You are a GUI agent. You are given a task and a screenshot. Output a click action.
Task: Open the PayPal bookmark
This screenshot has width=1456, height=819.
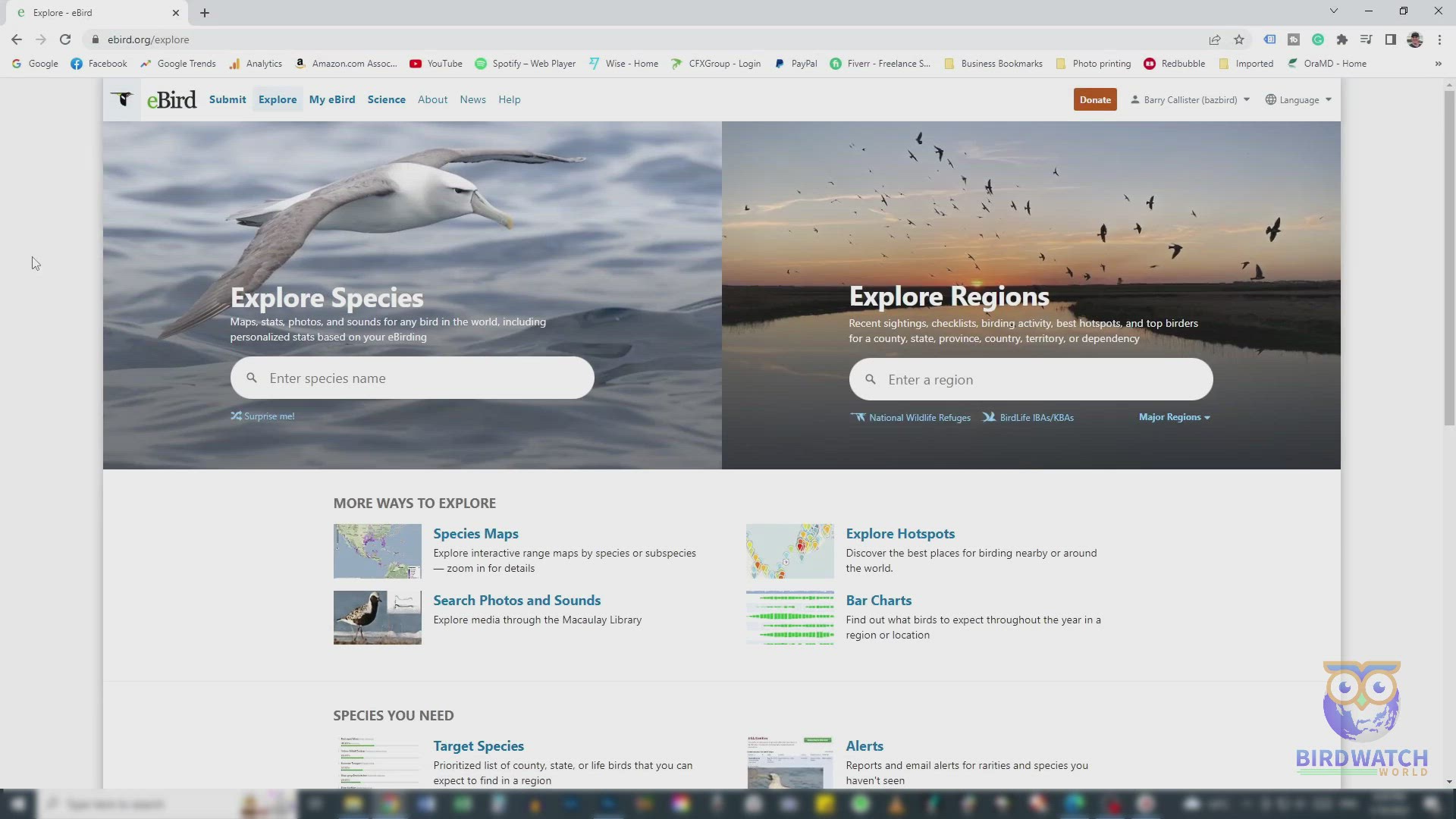[x=795, y=64]
